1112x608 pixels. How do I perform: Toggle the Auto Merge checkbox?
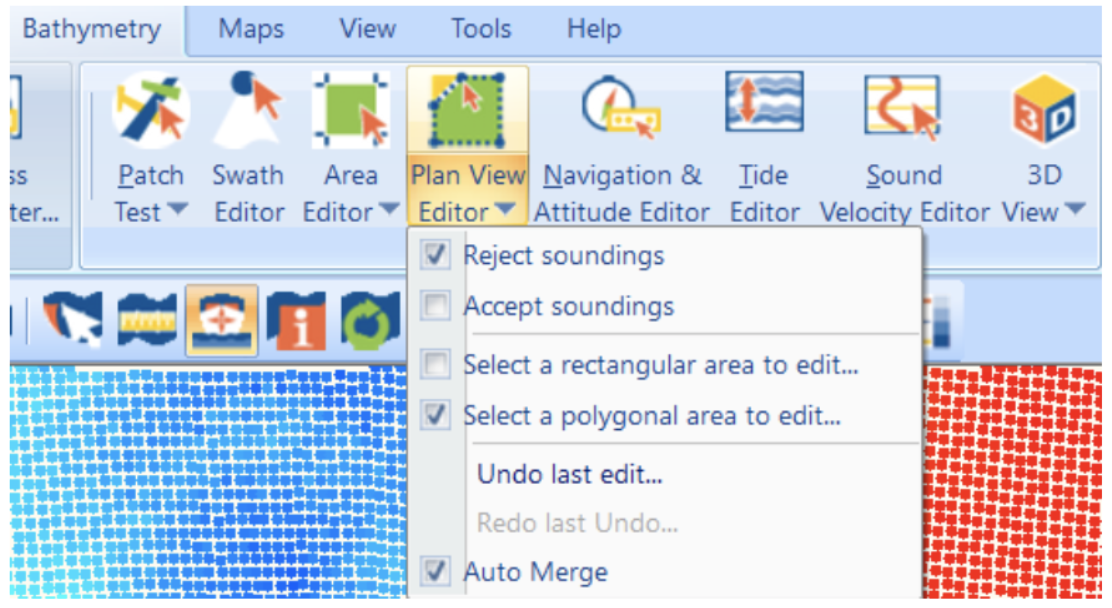coord(435,572)
